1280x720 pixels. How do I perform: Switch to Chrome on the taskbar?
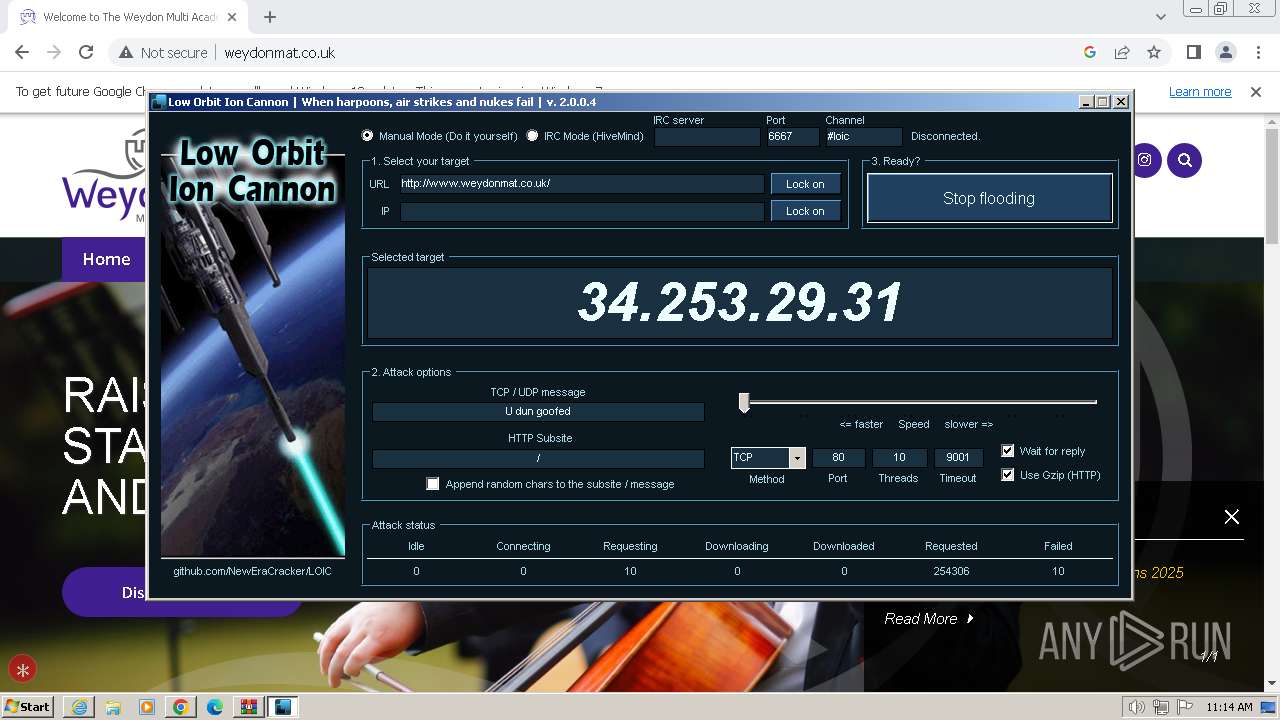tap(181, 707)
